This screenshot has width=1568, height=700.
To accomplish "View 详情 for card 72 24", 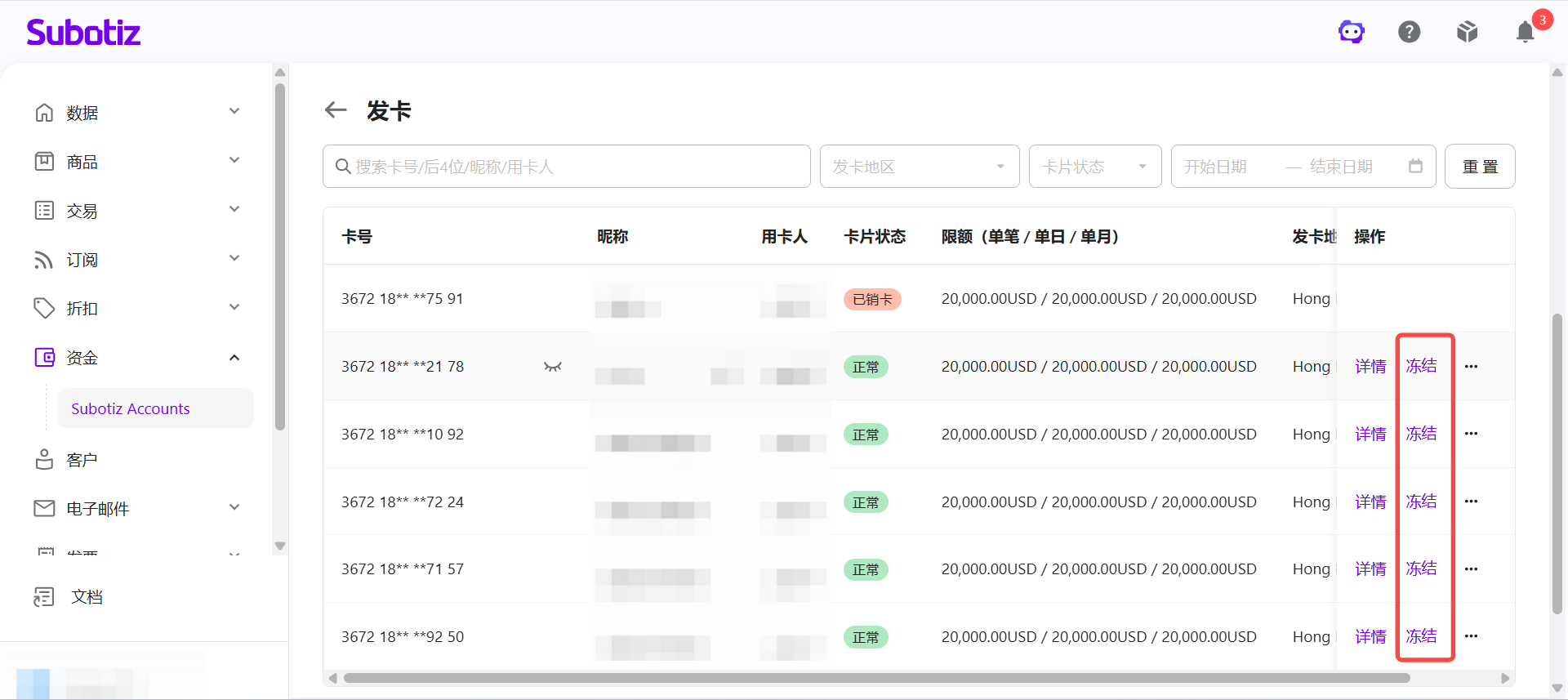I will tap(1370, 502).
